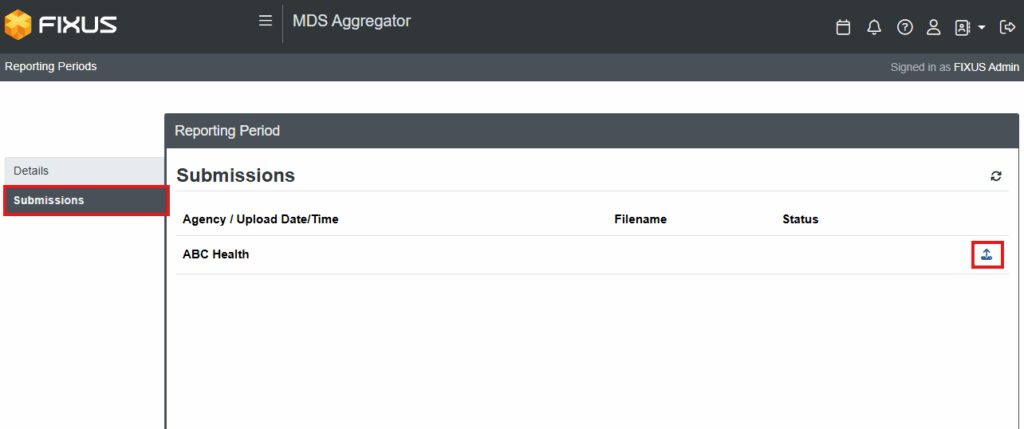Viewport: 1024px width, 429px height.
Task: Switch to the Details tab
Action: [84, 171]
